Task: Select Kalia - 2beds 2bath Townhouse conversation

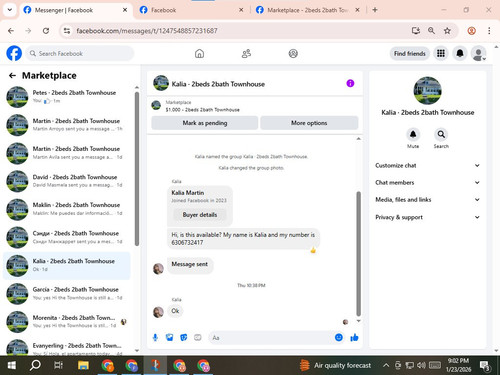Action: pos(67,265)
